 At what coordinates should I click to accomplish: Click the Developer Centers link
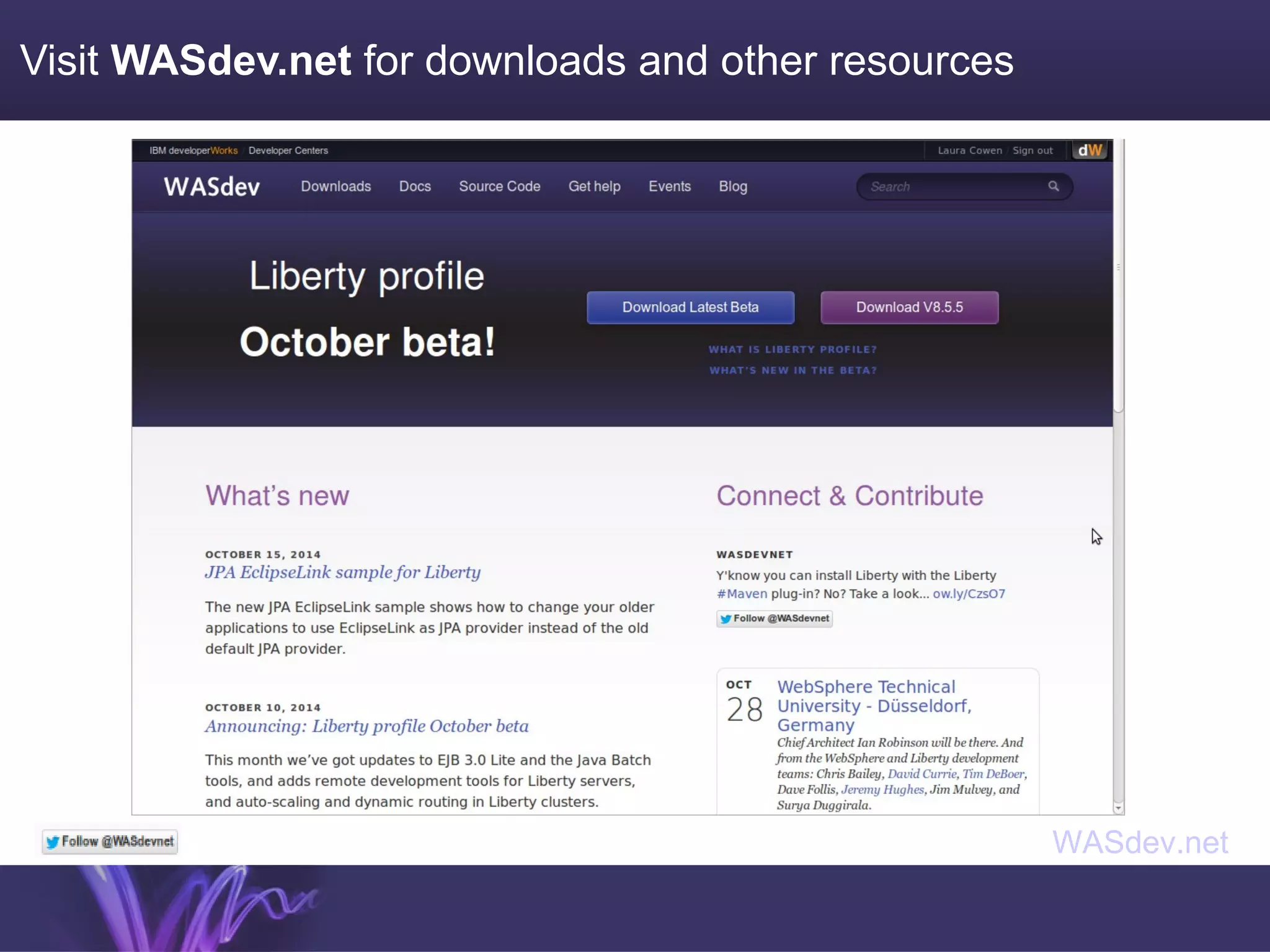pyautogui.click(x=288, y=151)
